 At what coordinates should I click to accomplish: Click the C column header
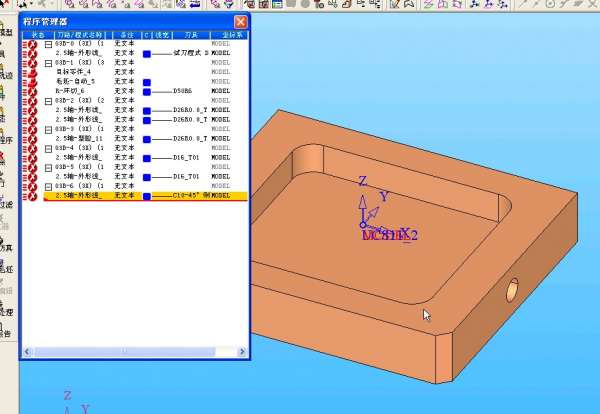click(147, 35)
